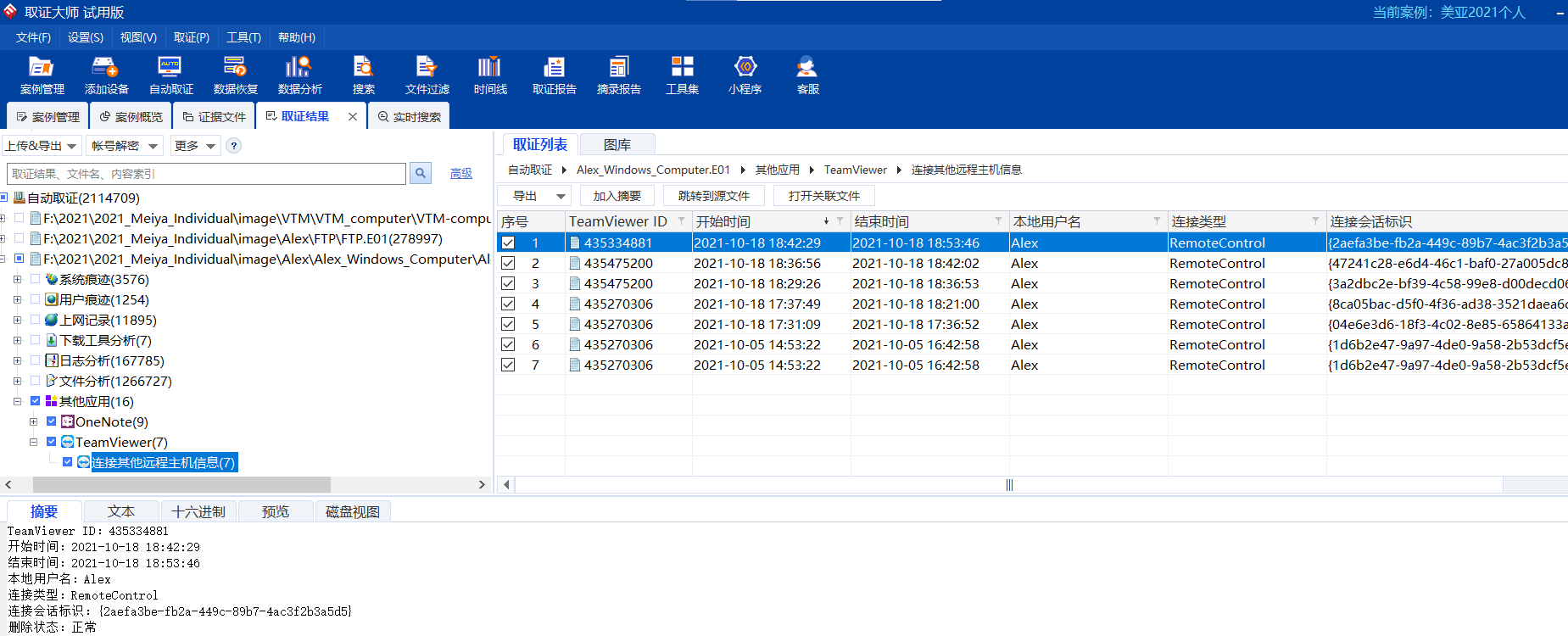Open 取证报告 tool

pos(554,75)
